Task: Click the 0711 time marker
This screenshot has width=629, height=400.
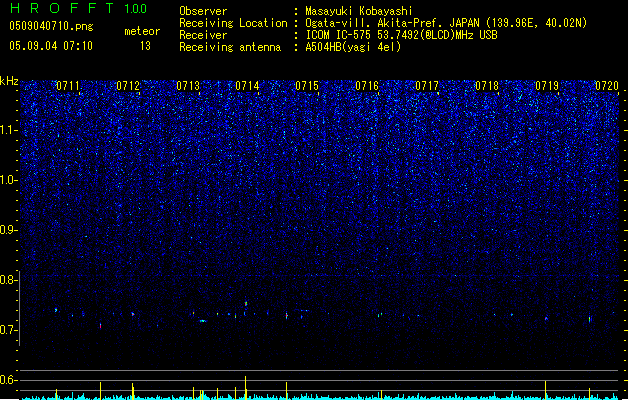Action: pyautogui.click(x=68, y=86)
